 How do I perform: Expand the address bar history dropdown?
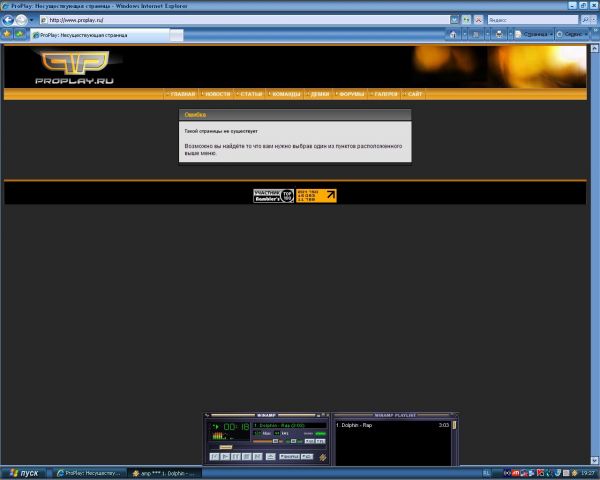click(454, 20)
